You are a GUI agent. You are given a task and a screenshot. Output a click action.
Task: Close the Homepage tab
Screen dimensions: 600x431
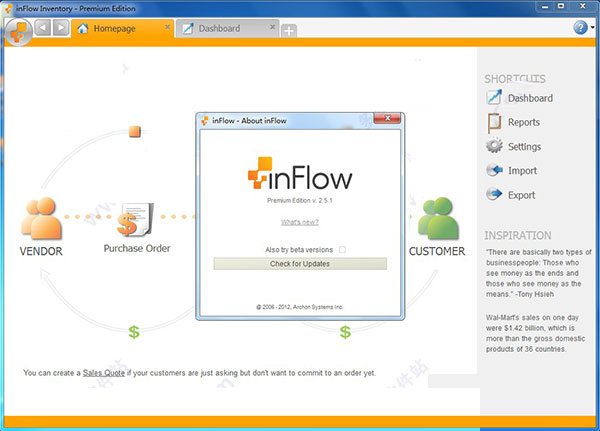[167, 27]
